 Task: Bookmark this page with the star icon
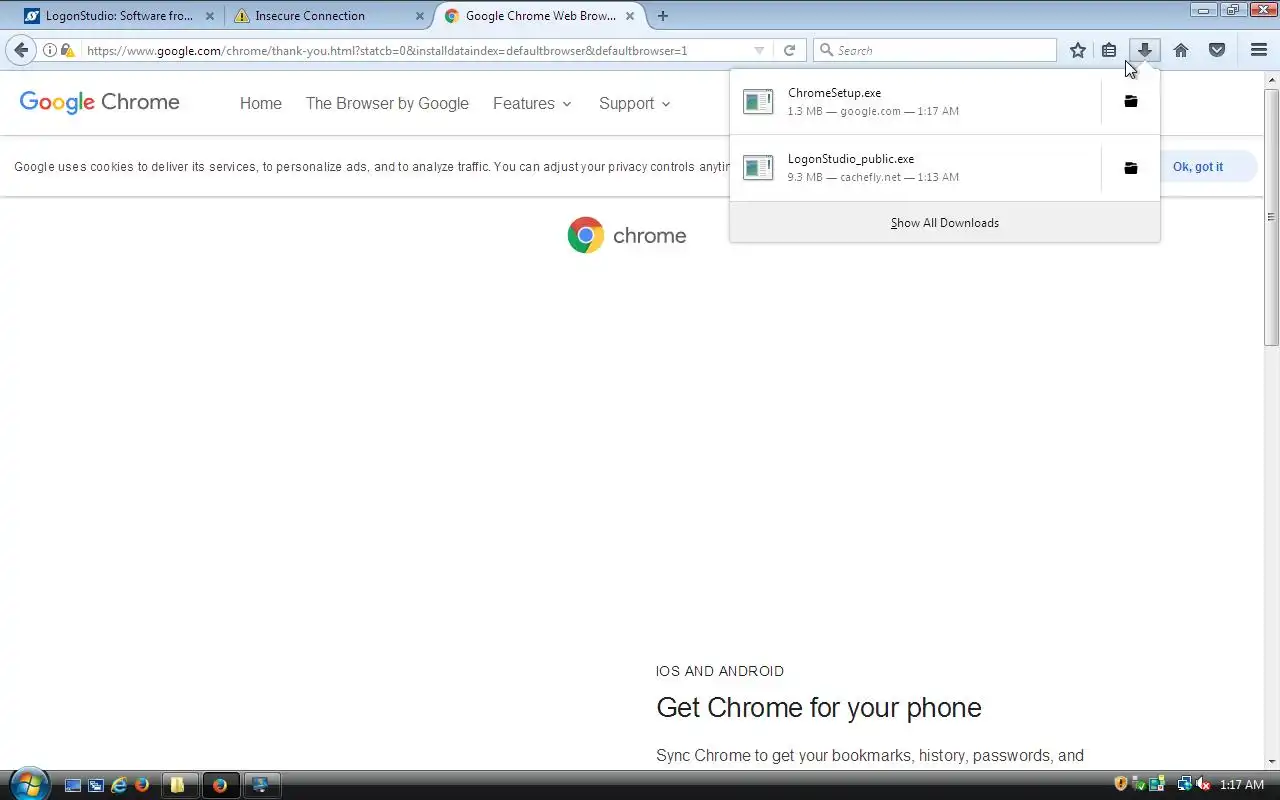[x=1077, y=50]
